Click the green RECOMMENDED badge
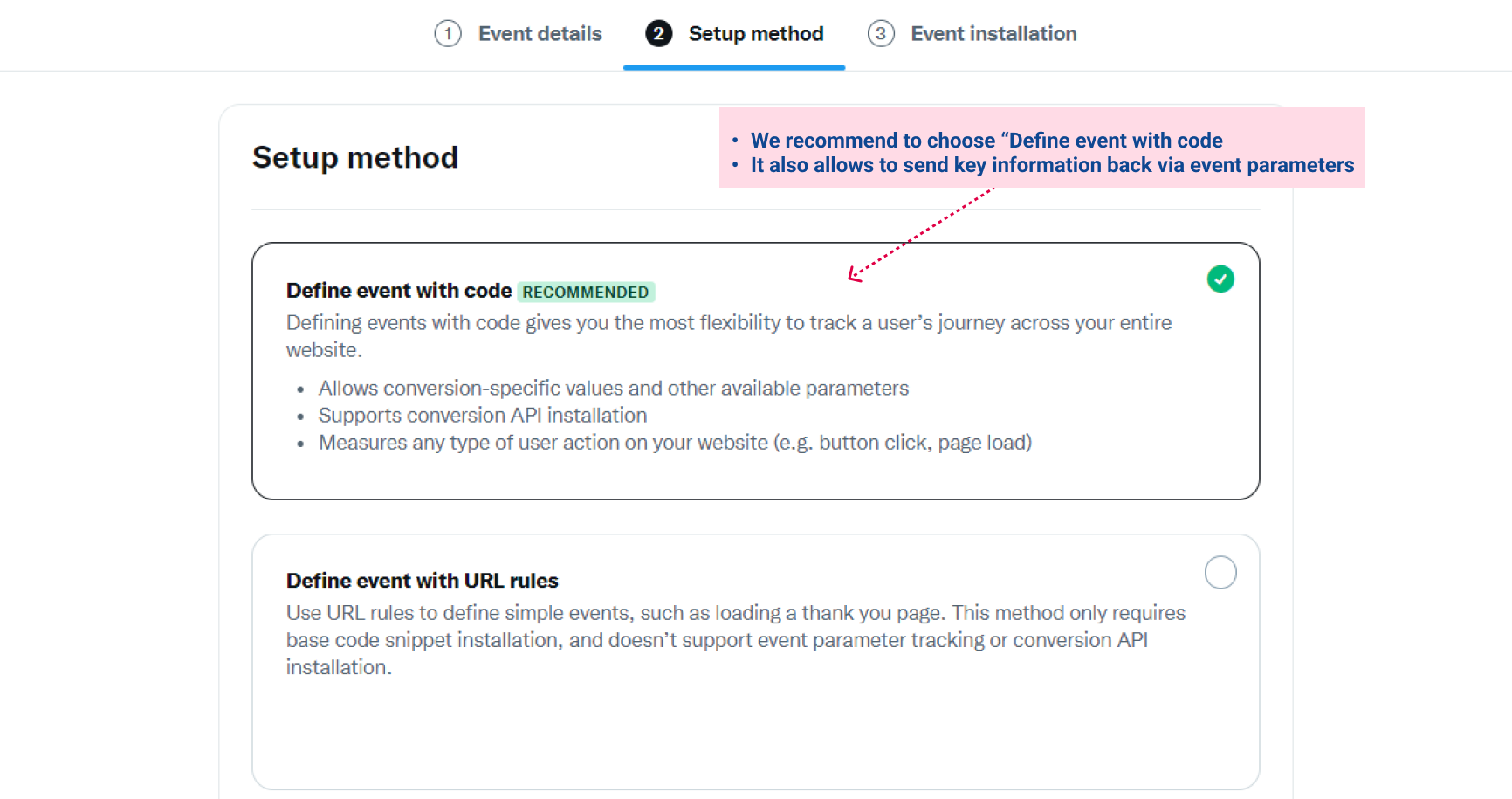This screenshot has height=799, width=1512. pyautogui.click(x=586, y=293)
